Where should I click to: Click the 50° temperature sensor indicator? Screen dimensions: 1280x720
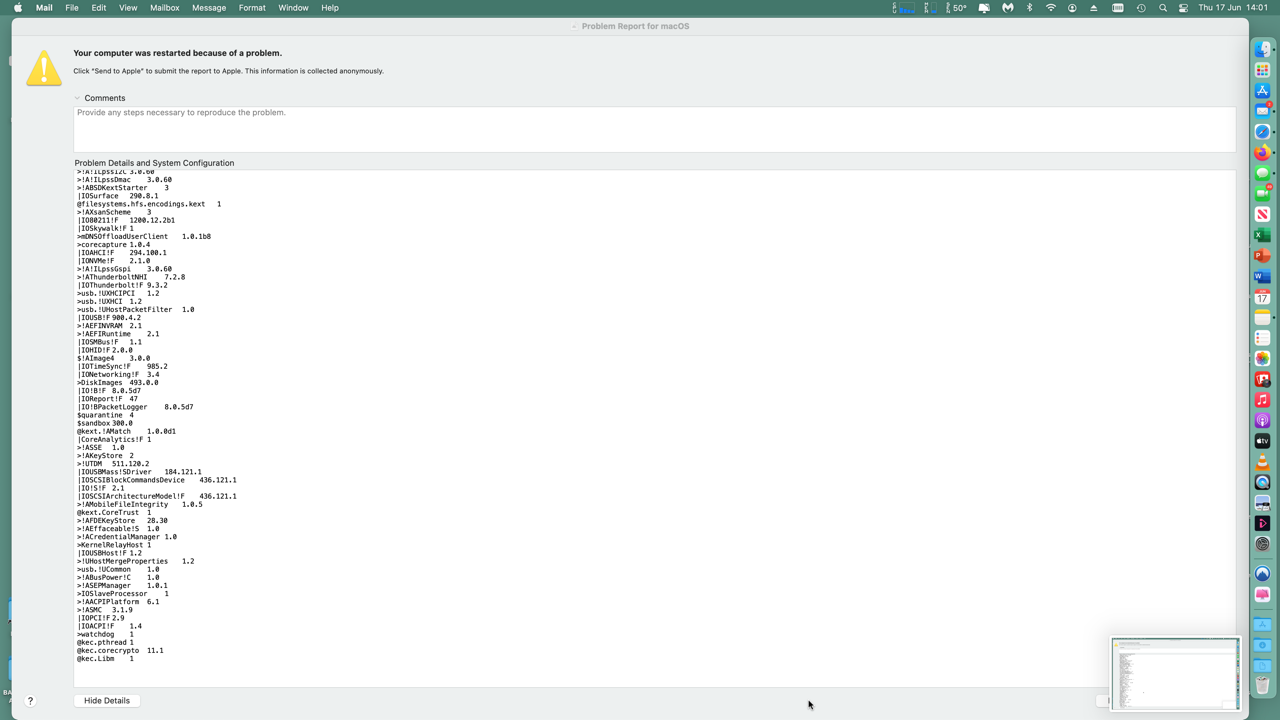[x=955, y=8]
